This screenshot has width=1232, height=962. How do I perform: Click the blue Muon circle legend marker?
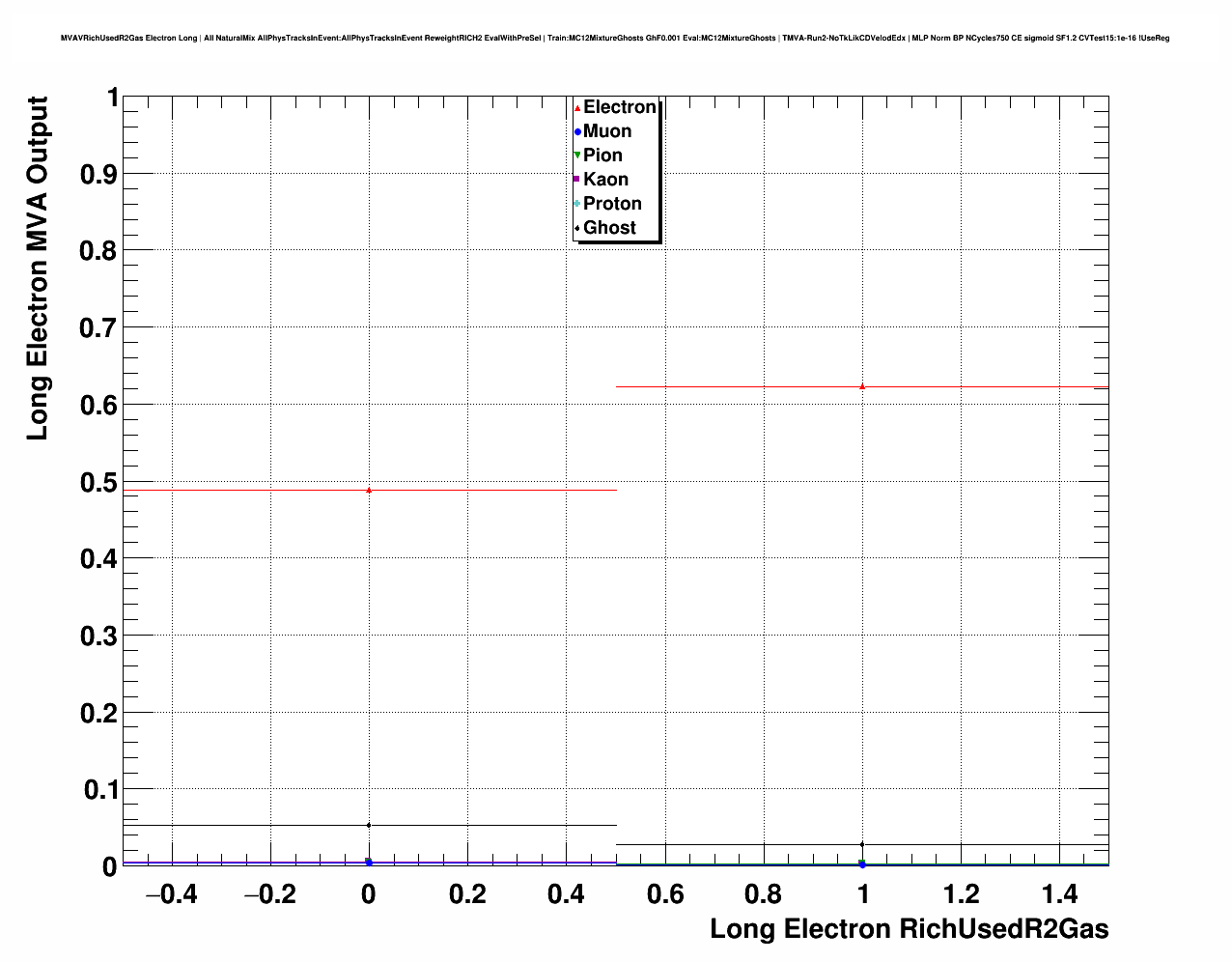coord(577,132)
